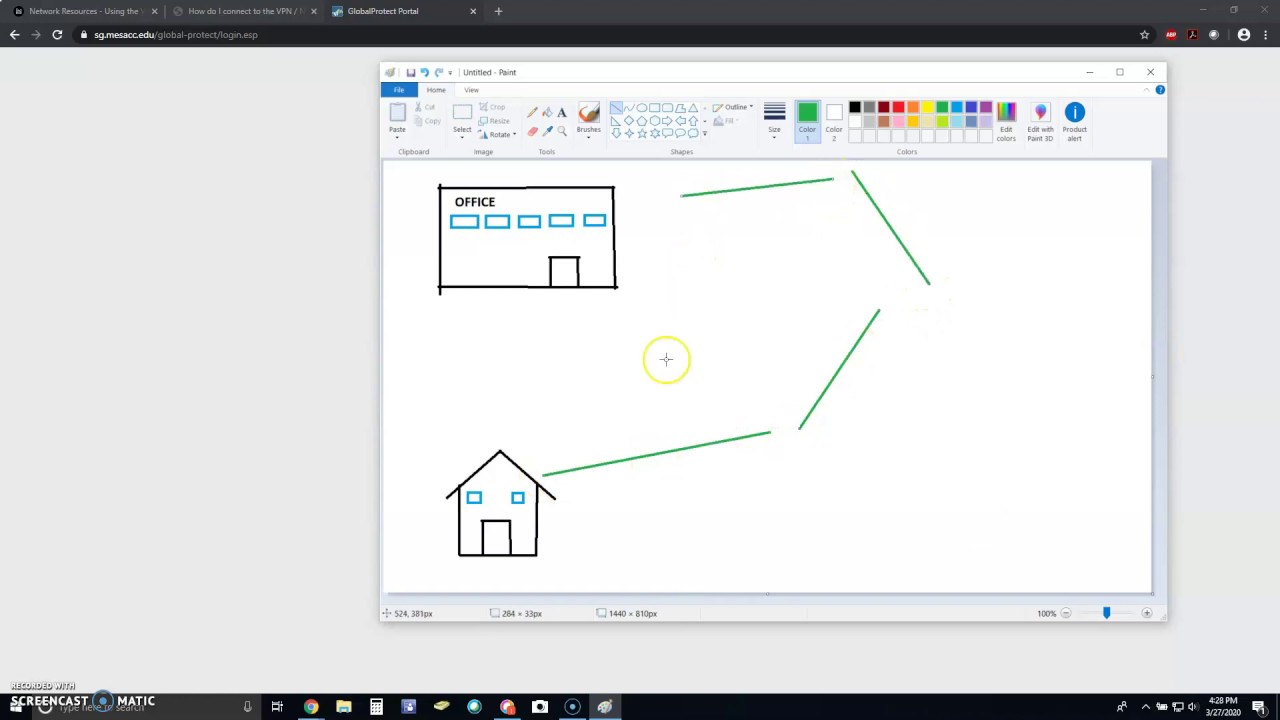Image resolution: width=1280 pixels, height=720 pixels.
Task: Open Customize Quick Access Toolbar arrow
Action: 450,73
